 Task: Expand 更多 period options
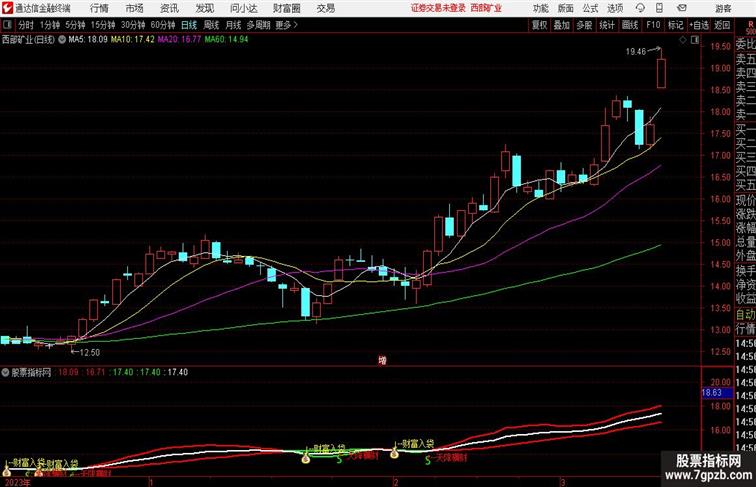(x=286, y=25)
